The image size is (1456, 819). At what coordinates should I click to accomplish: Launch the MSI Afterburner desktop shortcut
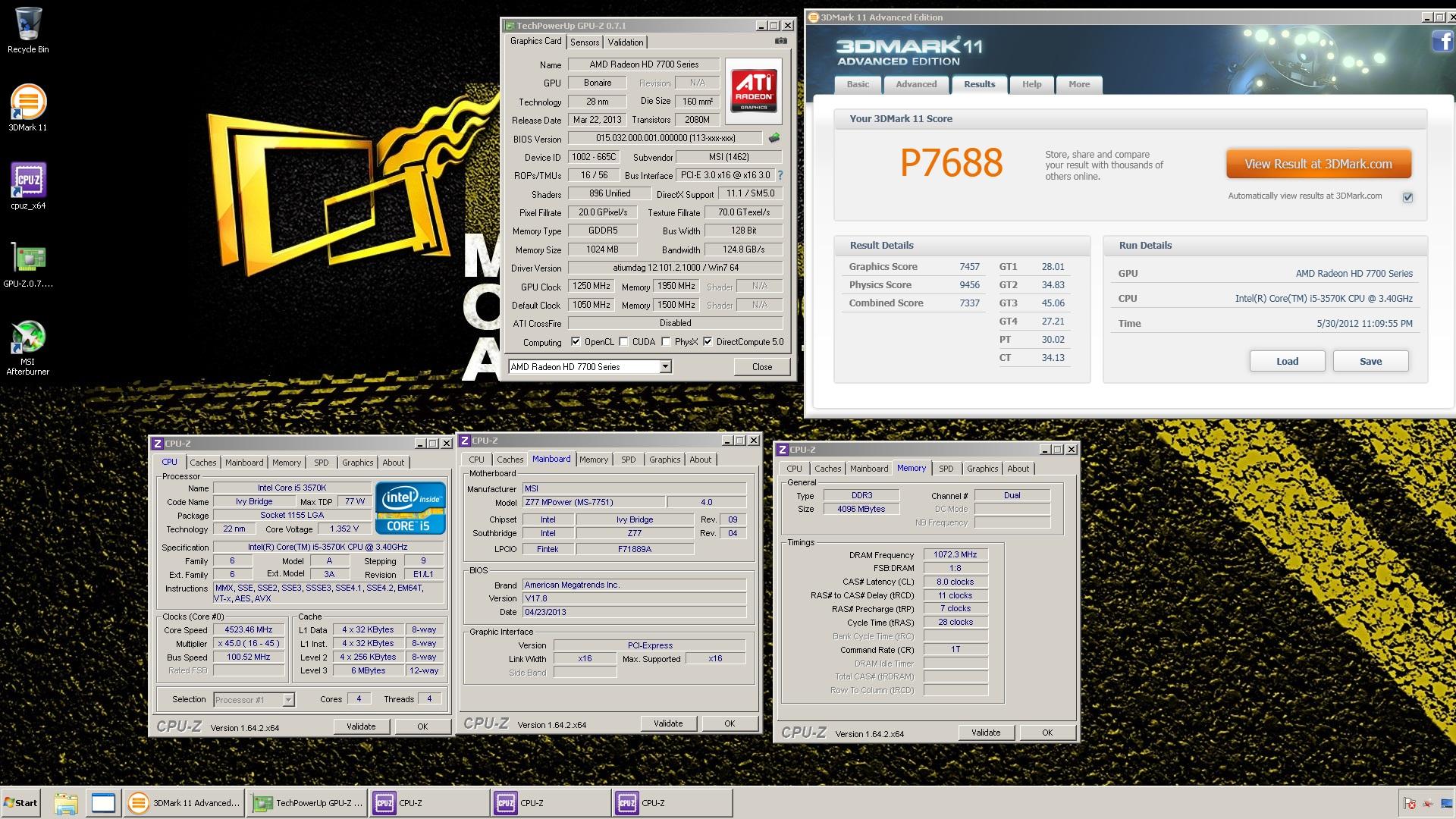pos(28,348)
